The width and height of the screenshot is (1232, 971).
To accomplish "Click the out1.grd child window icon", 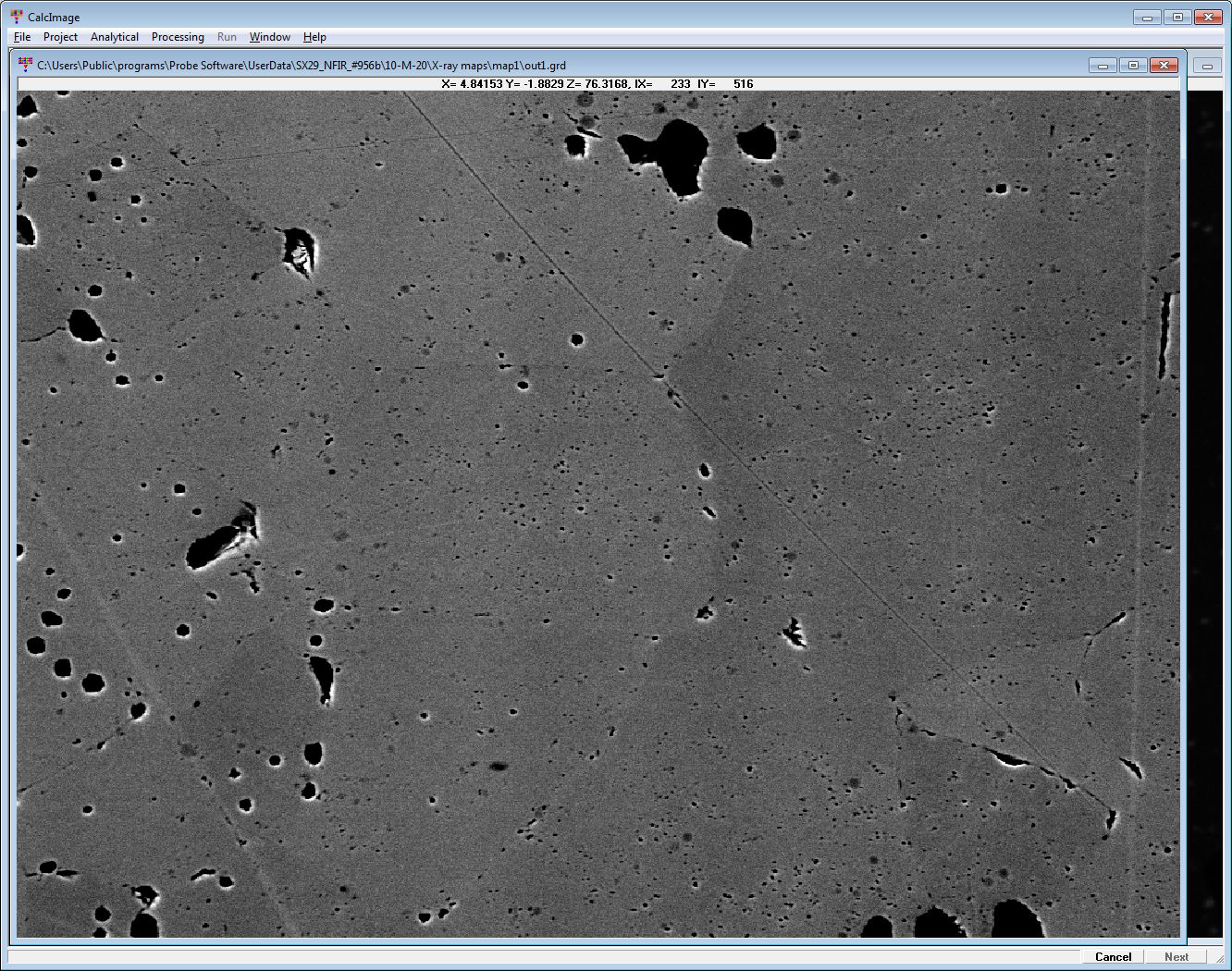I will [25, 65].
